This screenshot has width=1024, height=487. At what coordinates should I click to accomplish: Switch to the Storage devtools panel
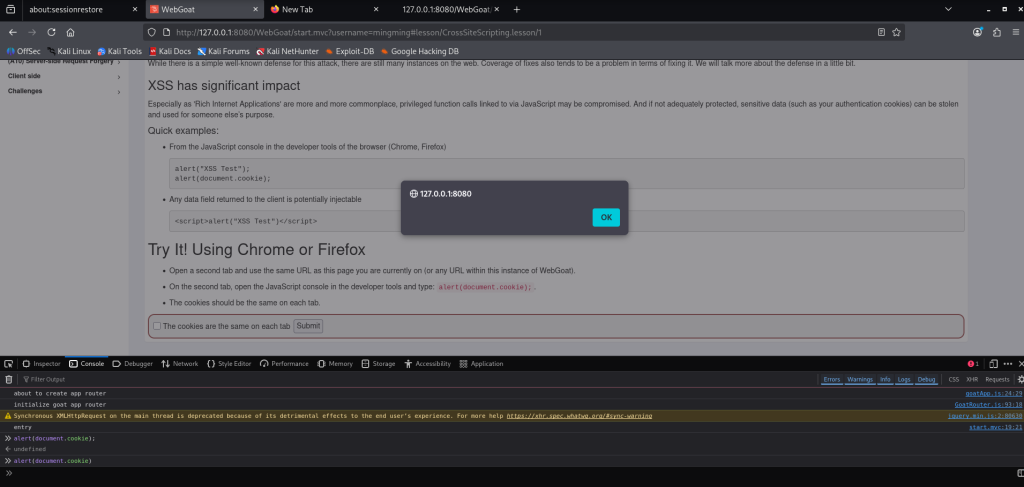pyautogui.click(x=379, y=364)
